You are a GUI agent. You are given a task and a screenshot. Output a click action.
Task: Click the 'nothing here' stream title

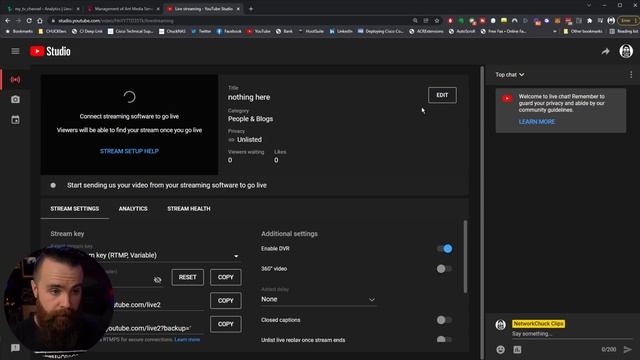click(249, 98)
